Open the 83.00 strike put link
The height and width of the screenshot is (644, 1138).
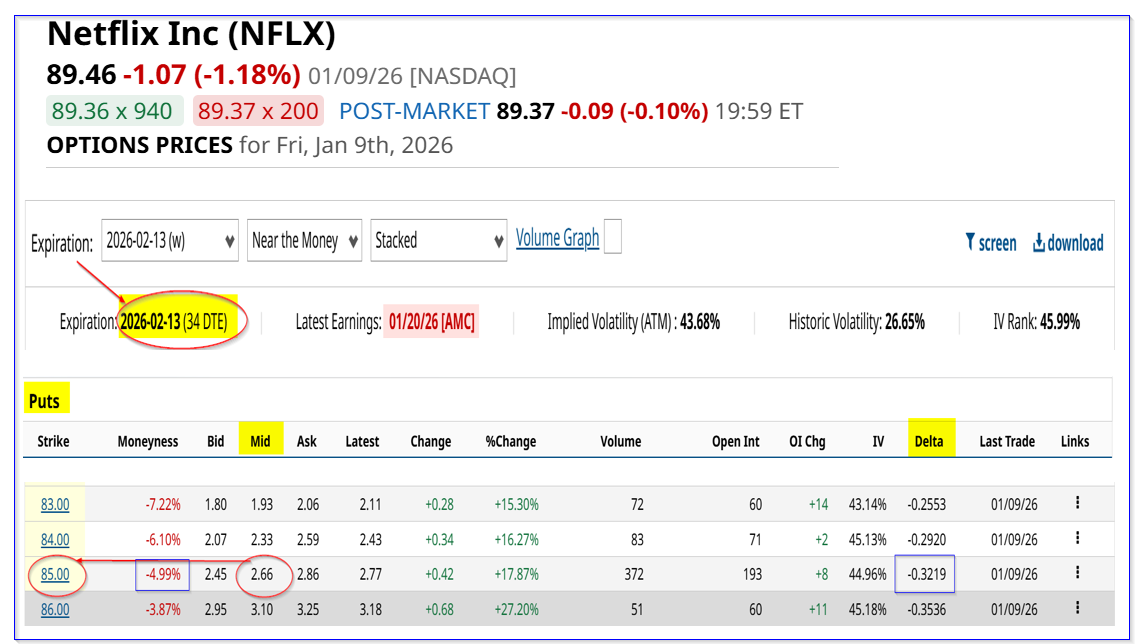(x=55, y=505)
